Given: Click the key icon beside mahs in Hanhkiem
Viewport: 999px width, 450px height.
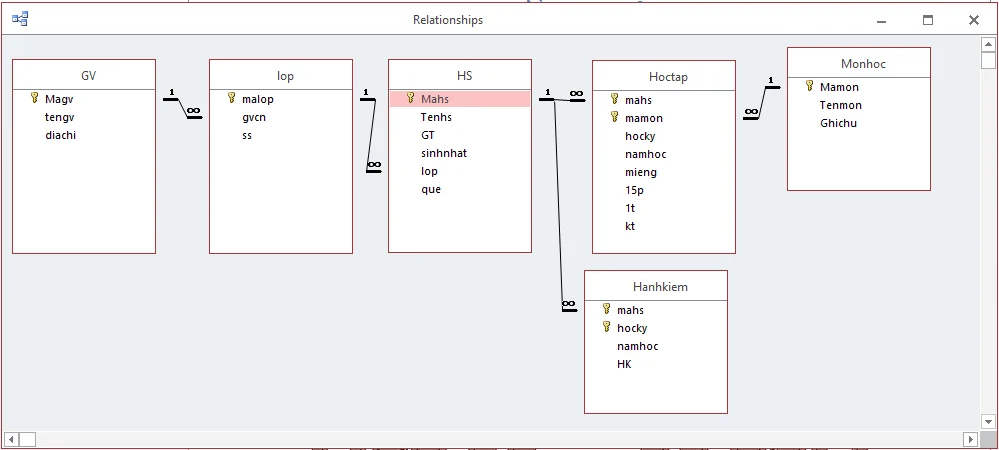Looking at the screenshot, I should click(606, 310).
